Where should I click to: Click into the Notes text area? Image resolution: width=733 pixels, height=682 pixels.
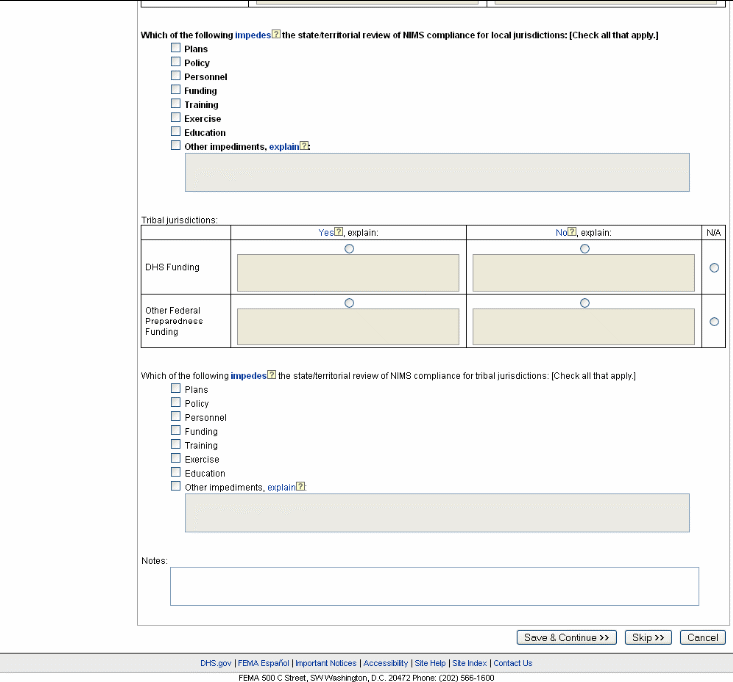pos(434,586)
